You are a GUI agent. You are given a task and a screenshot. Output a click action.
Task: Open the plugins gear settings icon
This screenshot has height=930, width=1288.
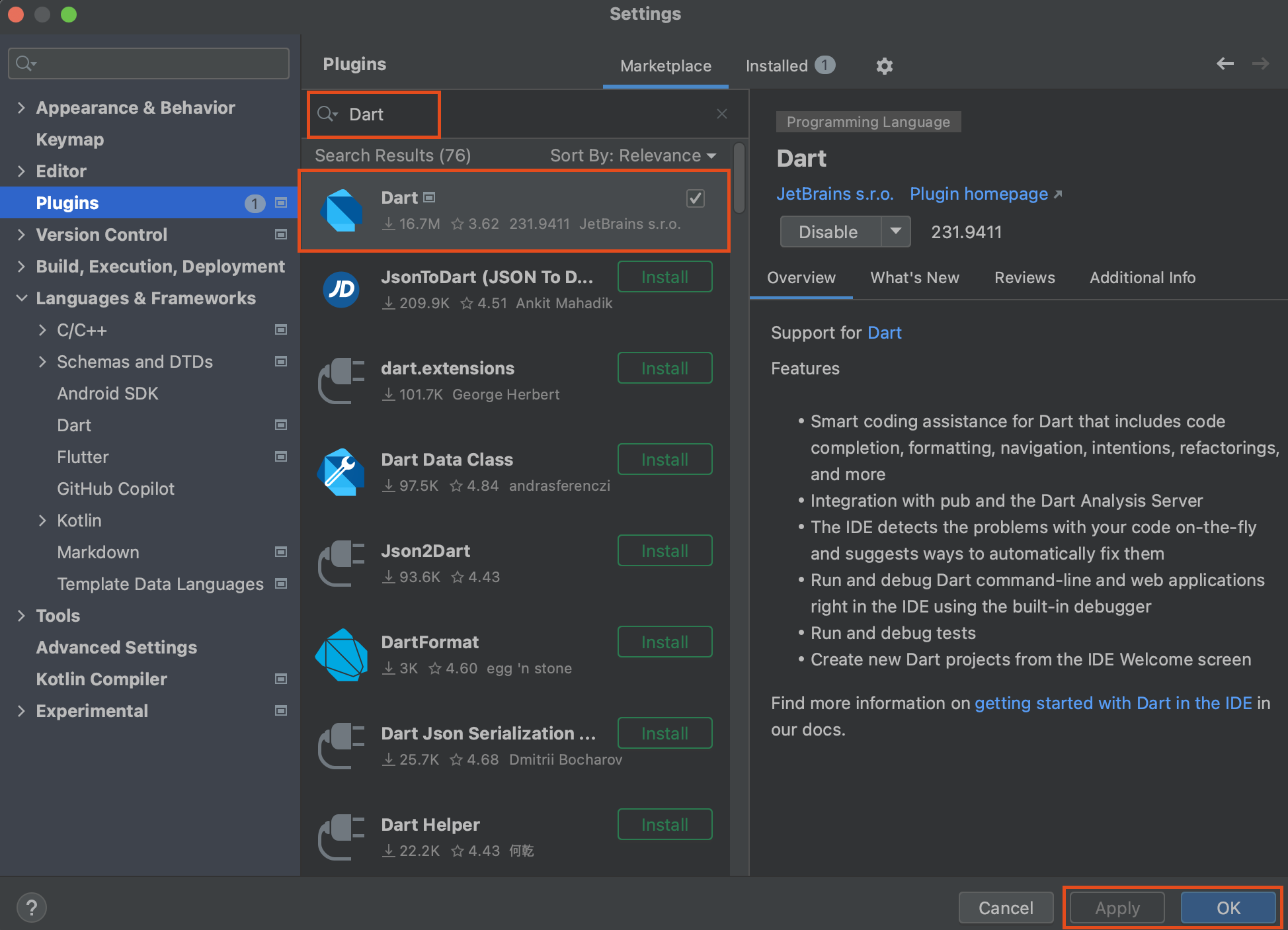coord(884,66)
